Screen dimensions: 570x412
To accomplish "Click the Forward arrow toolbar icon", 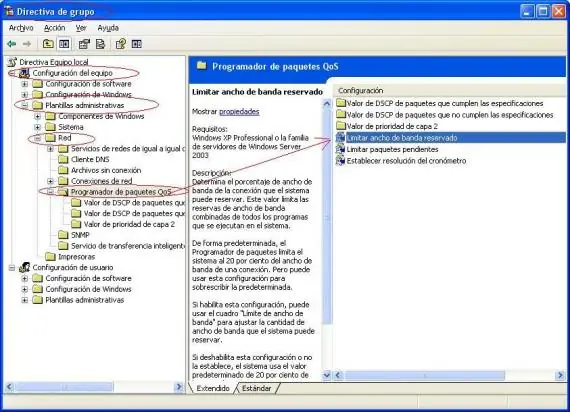I will point(27,44).
